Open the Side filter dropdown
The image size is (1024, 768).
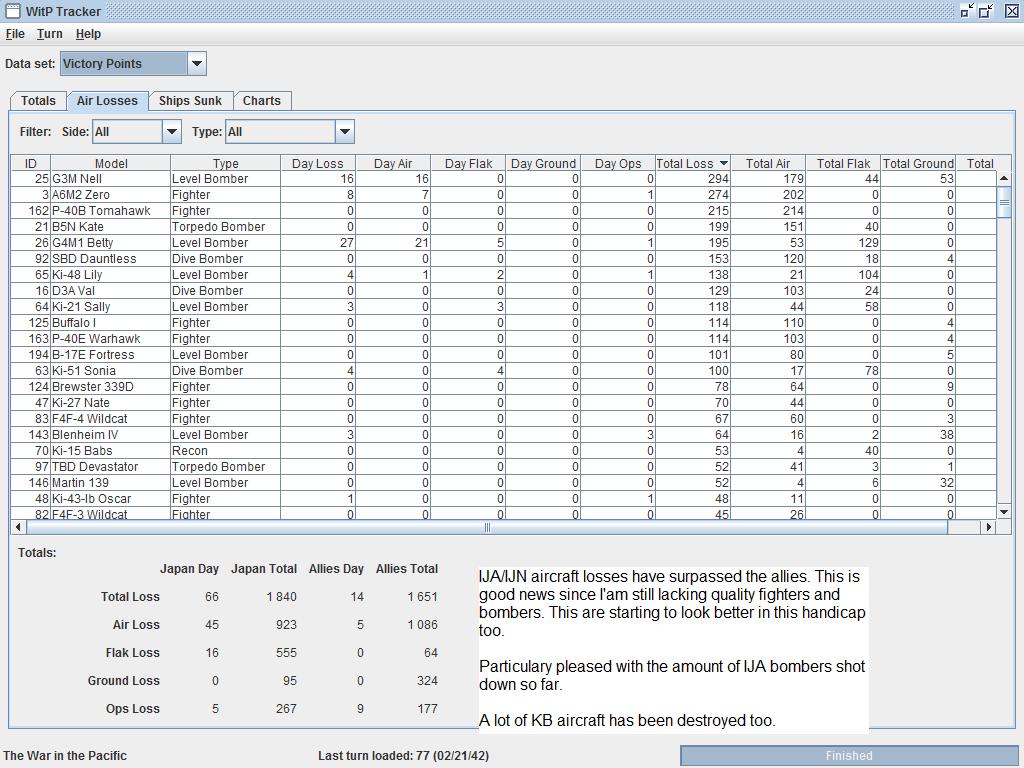(172, 132)
